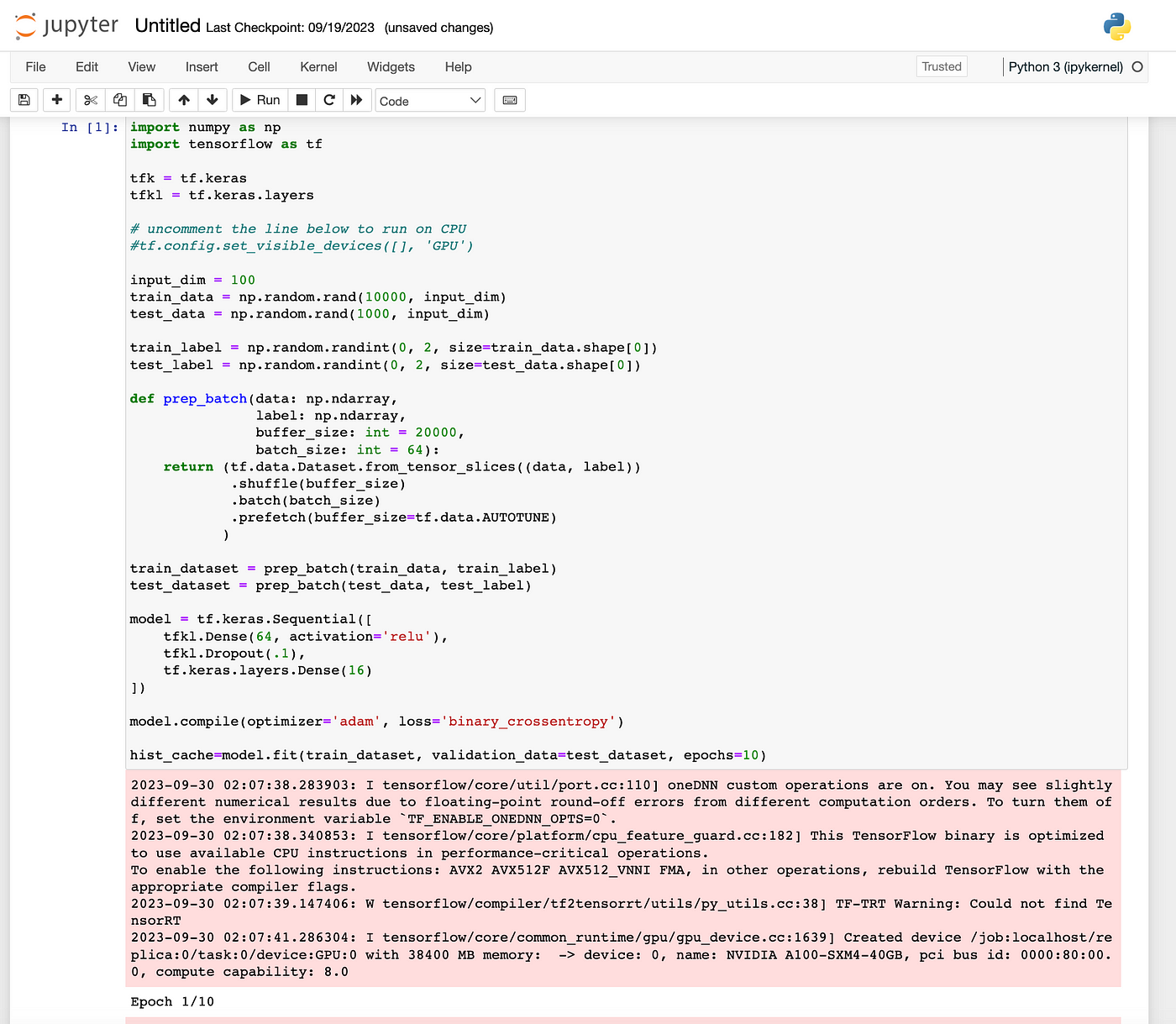The width and height of the screenshot is (1176, 1024).
Task: Open the command palette keyboard icon
Action: pyautogui.click(x=510, y=100)
